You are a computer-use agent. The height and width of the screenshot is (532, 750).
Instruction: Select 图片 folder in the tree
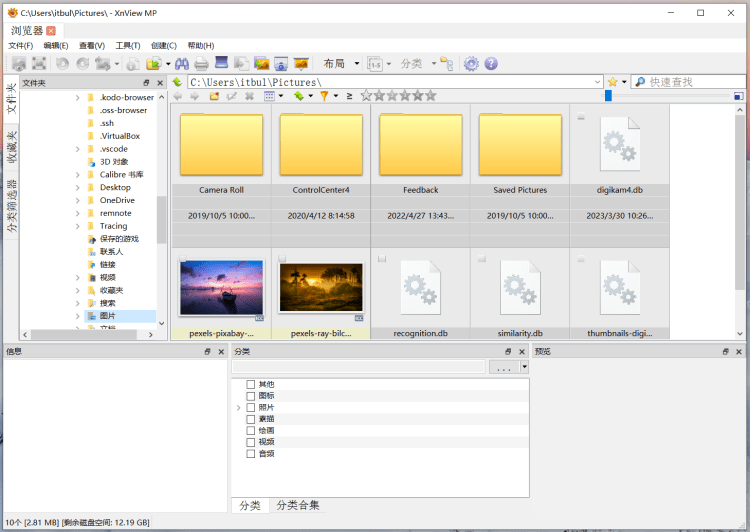click(108, 316)
